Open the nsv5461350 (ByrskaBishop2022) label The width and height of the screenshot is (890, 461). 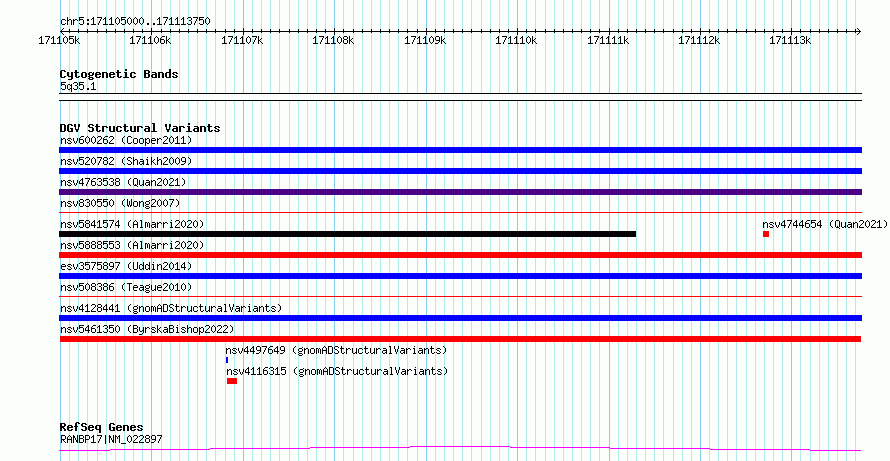pos(147,329)
